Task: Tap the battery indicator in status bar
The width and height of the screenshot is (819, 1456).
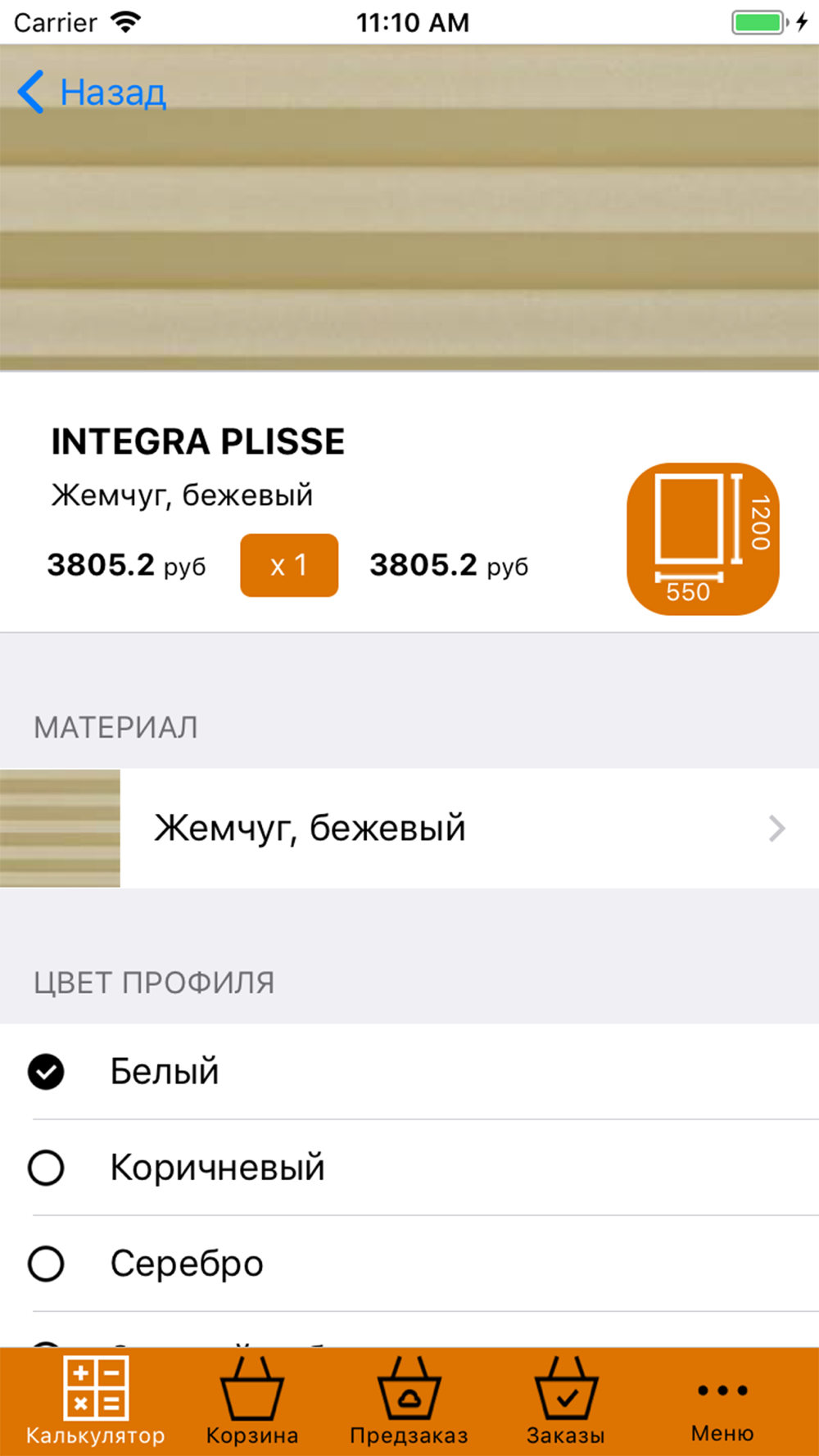Action: pyautogui.click(x=759, y=22)
